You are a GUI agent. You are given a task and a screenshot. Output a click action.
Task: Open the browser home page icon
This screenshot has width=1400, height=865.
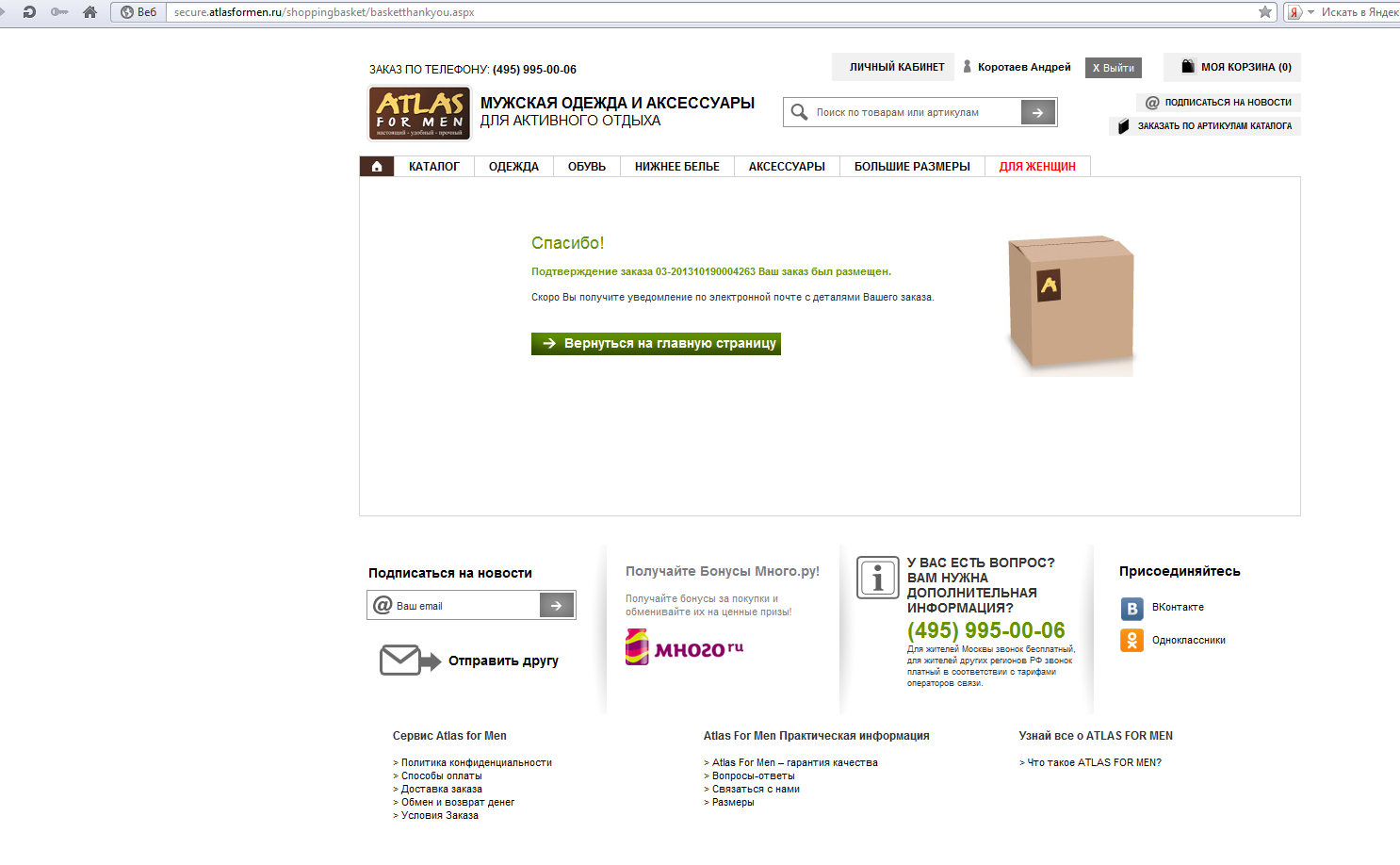pos(90,12)
